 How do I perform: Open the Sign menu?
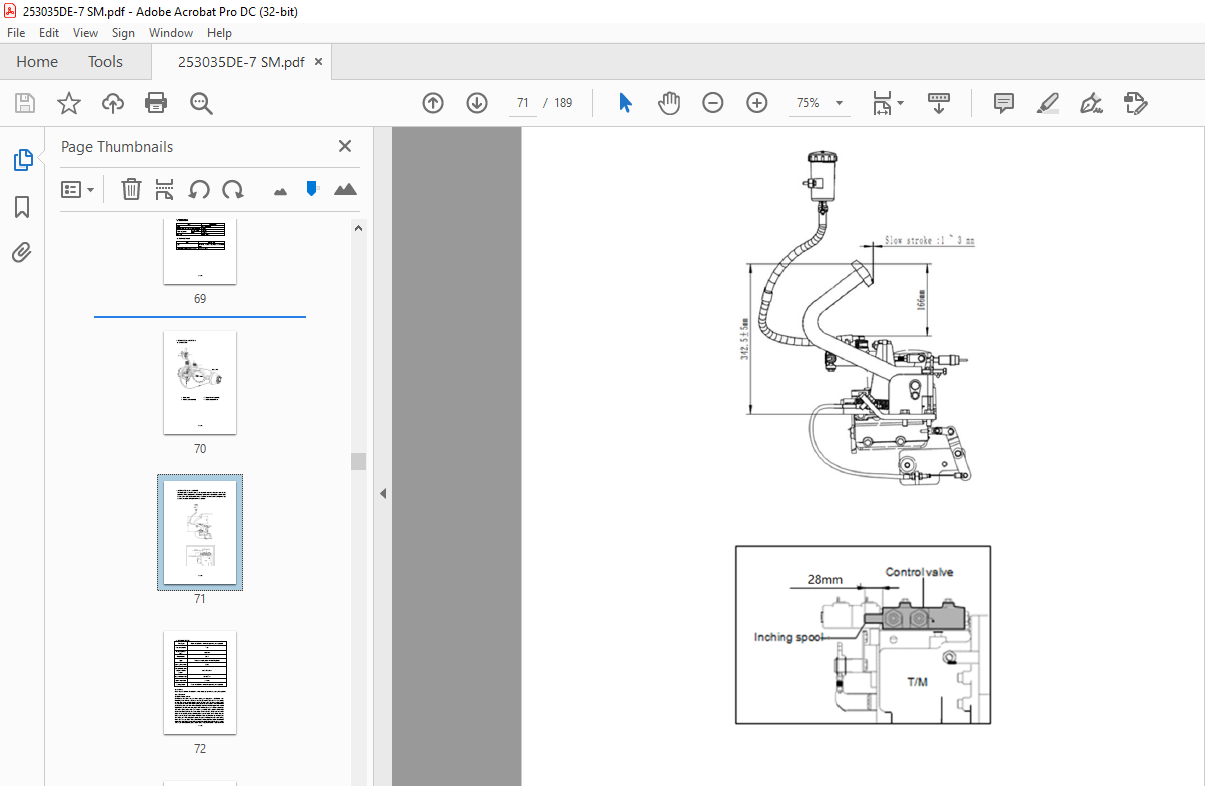click(123, 33)
